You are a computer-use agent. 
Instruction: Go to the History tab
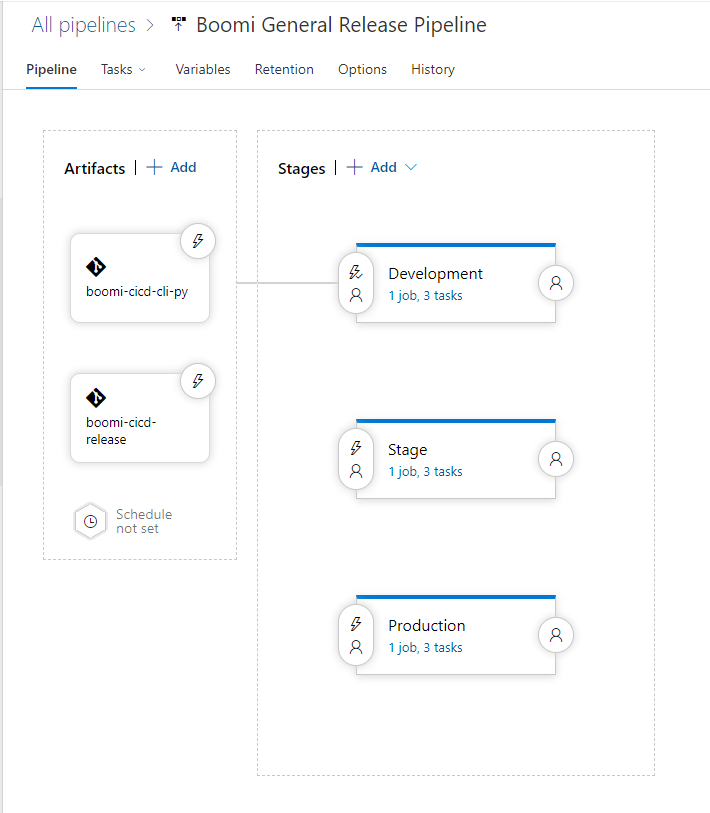click(433, 69)
